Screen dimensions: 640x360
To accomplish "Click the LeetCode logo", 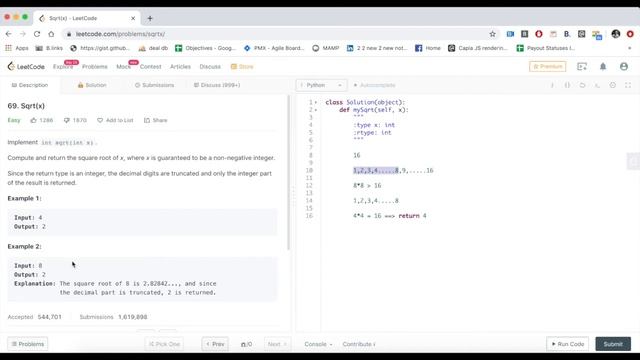I will 26,67.
